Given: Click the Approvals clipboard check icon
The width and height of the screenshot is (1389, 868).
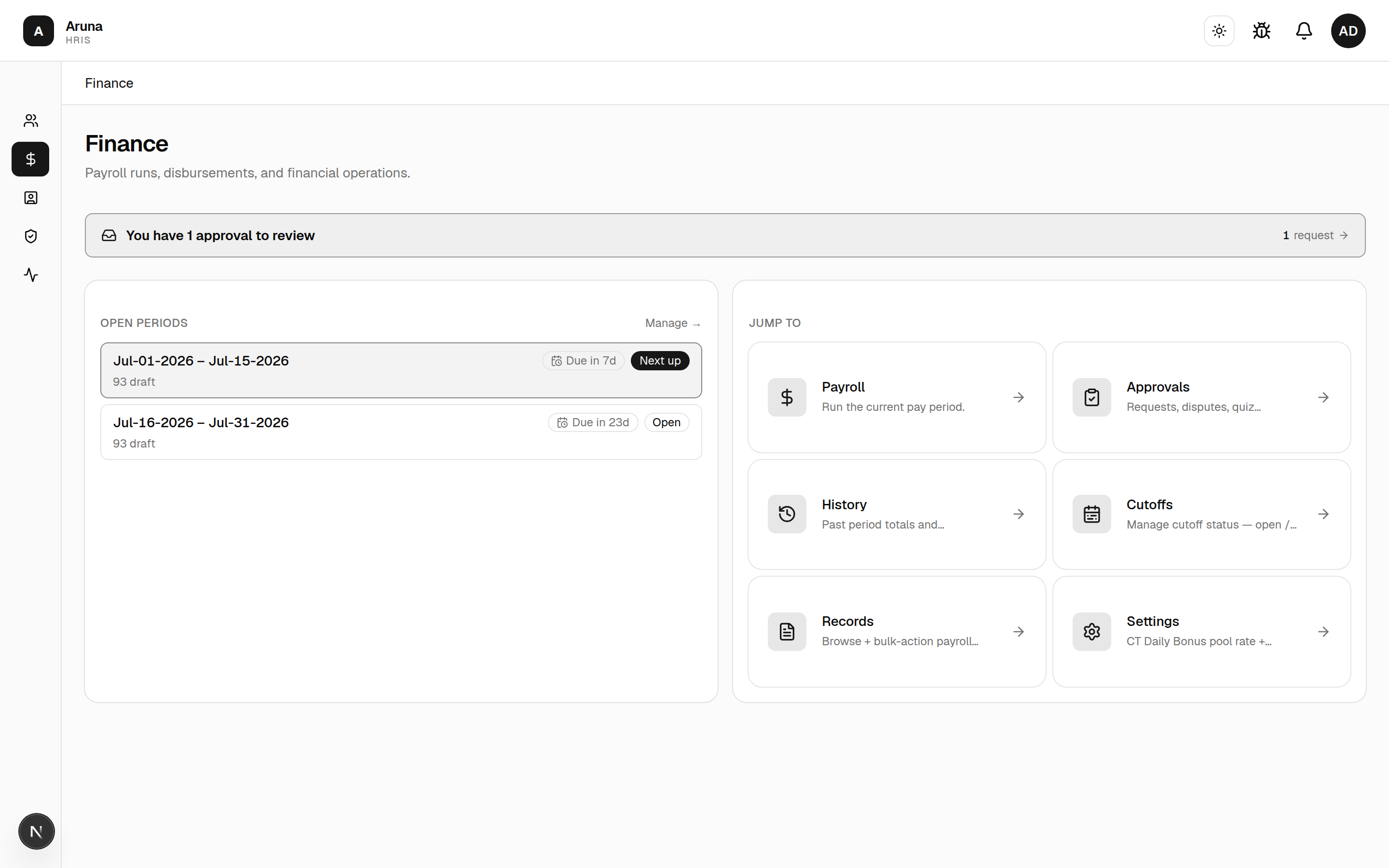Looking at the screenshot, I should [1092, 397].
